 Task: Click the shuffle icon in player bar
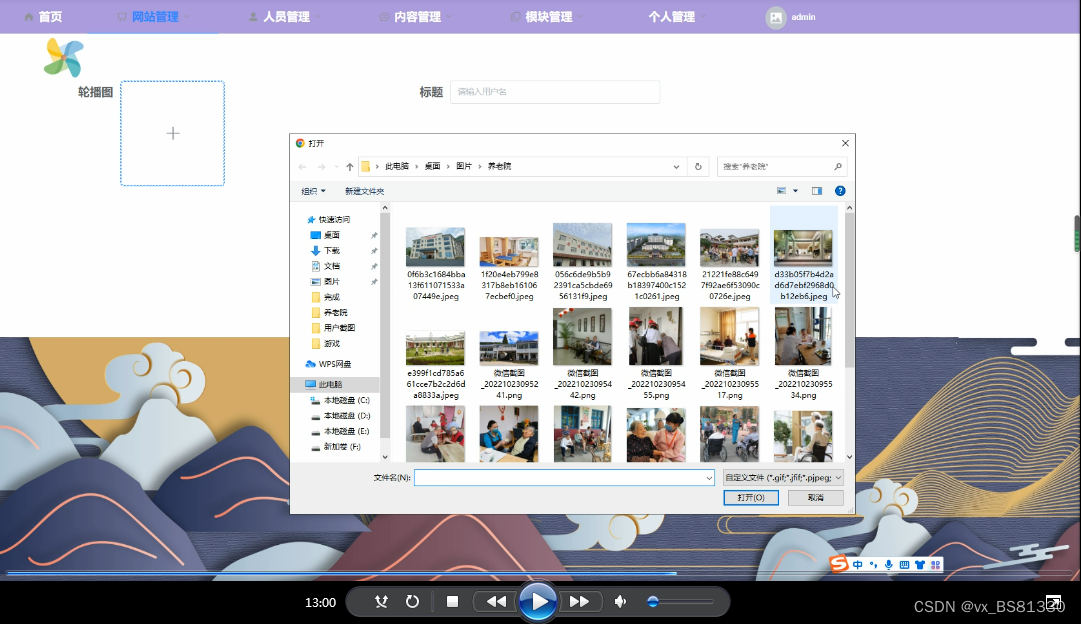[x=381, y=601]
